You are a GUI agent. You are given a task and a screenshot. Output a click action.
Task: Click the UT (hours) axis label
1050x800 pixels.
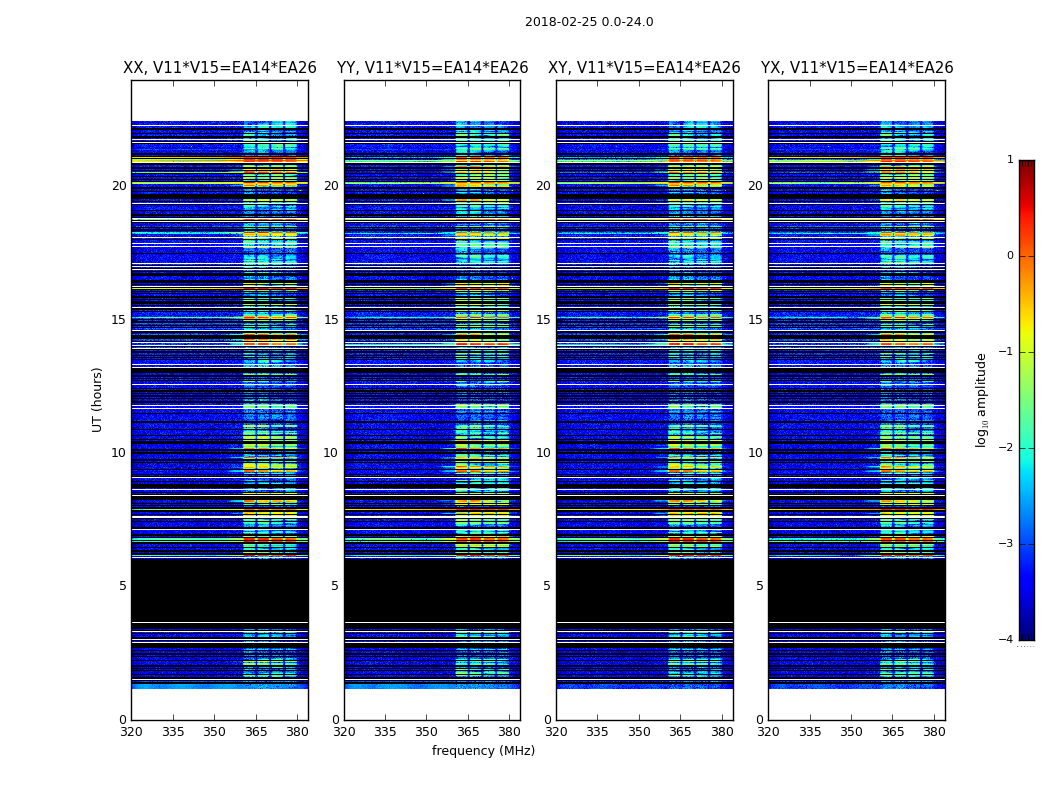pyautogui.click(x=97, y=400)
